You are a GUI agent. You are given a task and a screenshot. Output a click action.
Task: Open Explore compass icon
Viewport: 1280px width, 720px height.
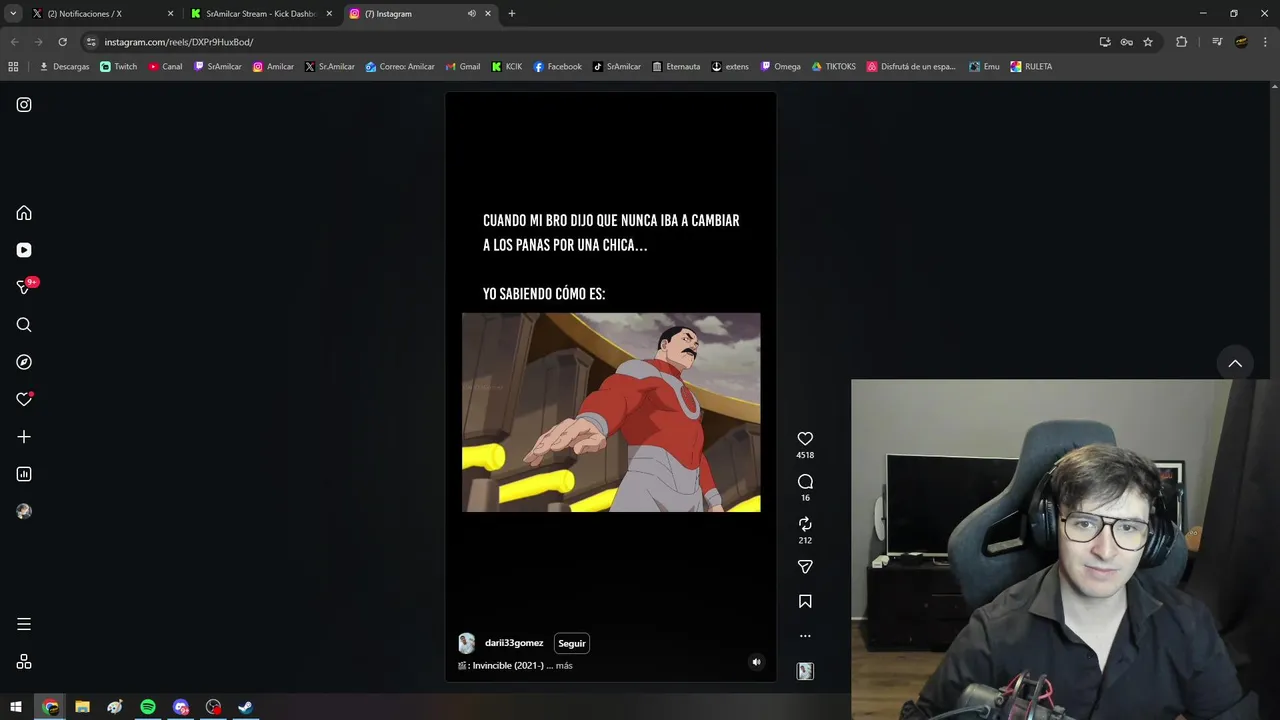pos(24,362)
